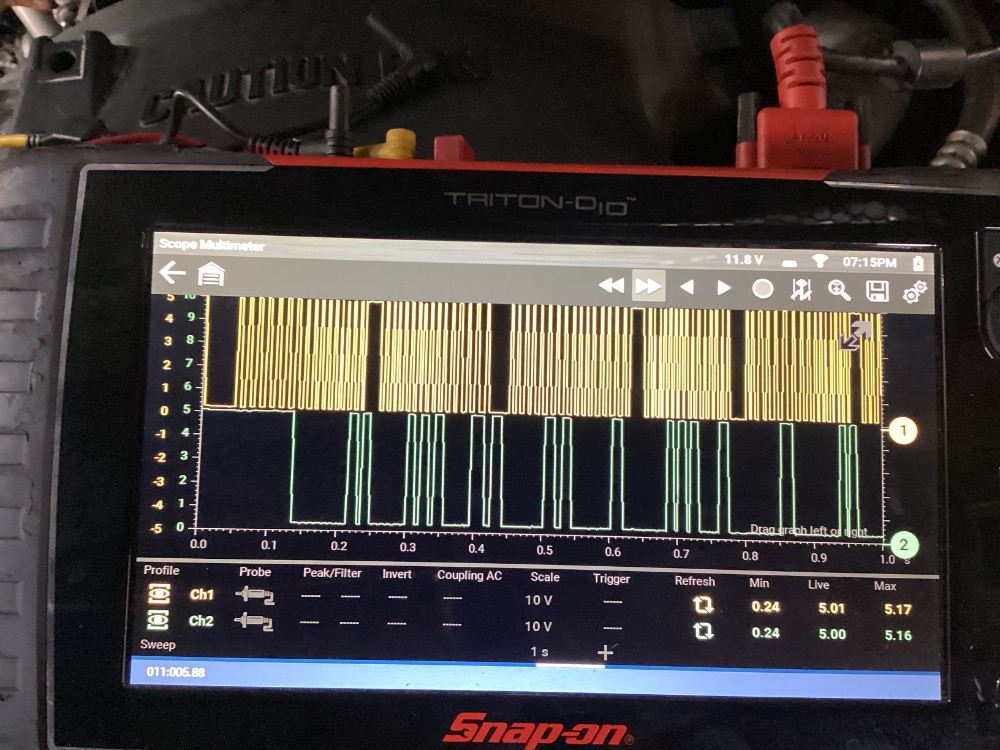Step back one frame with left triangle
The image size is (1000, 750).
point(687,288)
